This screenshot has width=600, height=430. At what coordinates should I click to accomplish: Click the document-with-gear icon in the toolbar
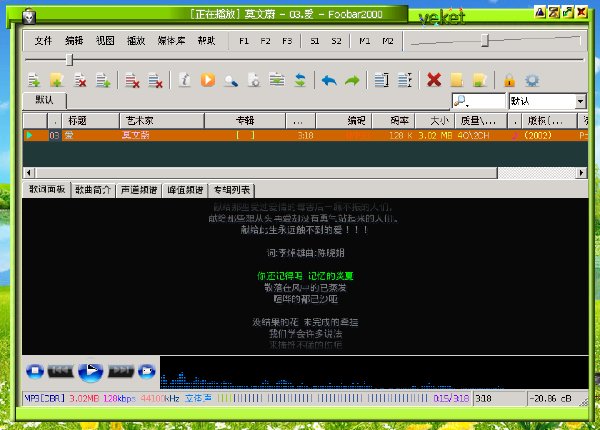click(254, 80)
